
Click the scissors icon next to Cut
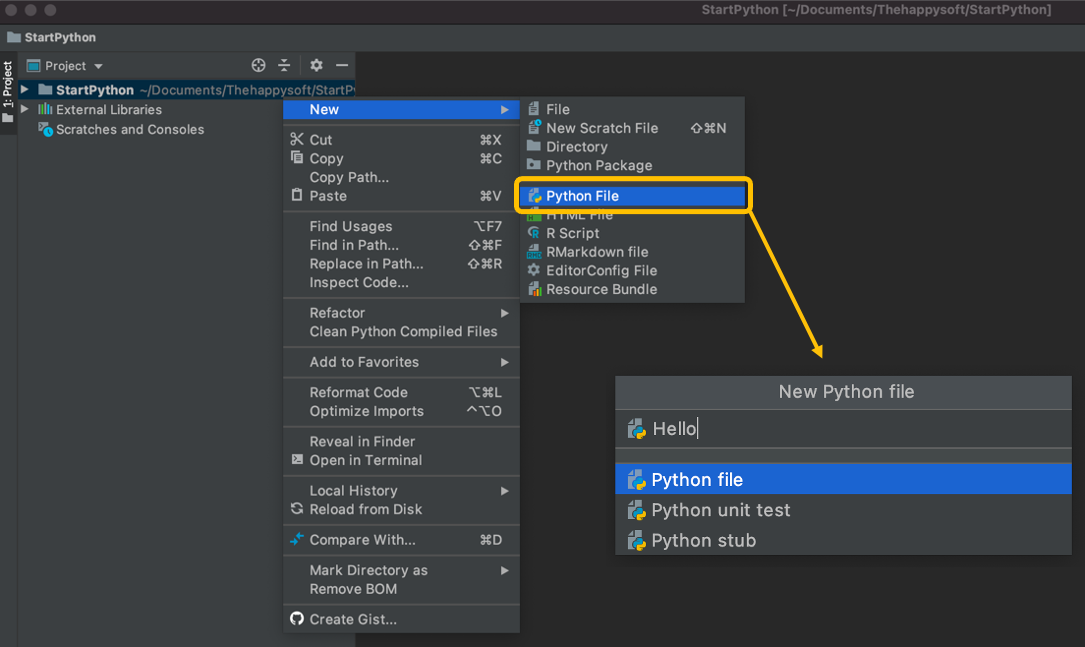point(297,139)
